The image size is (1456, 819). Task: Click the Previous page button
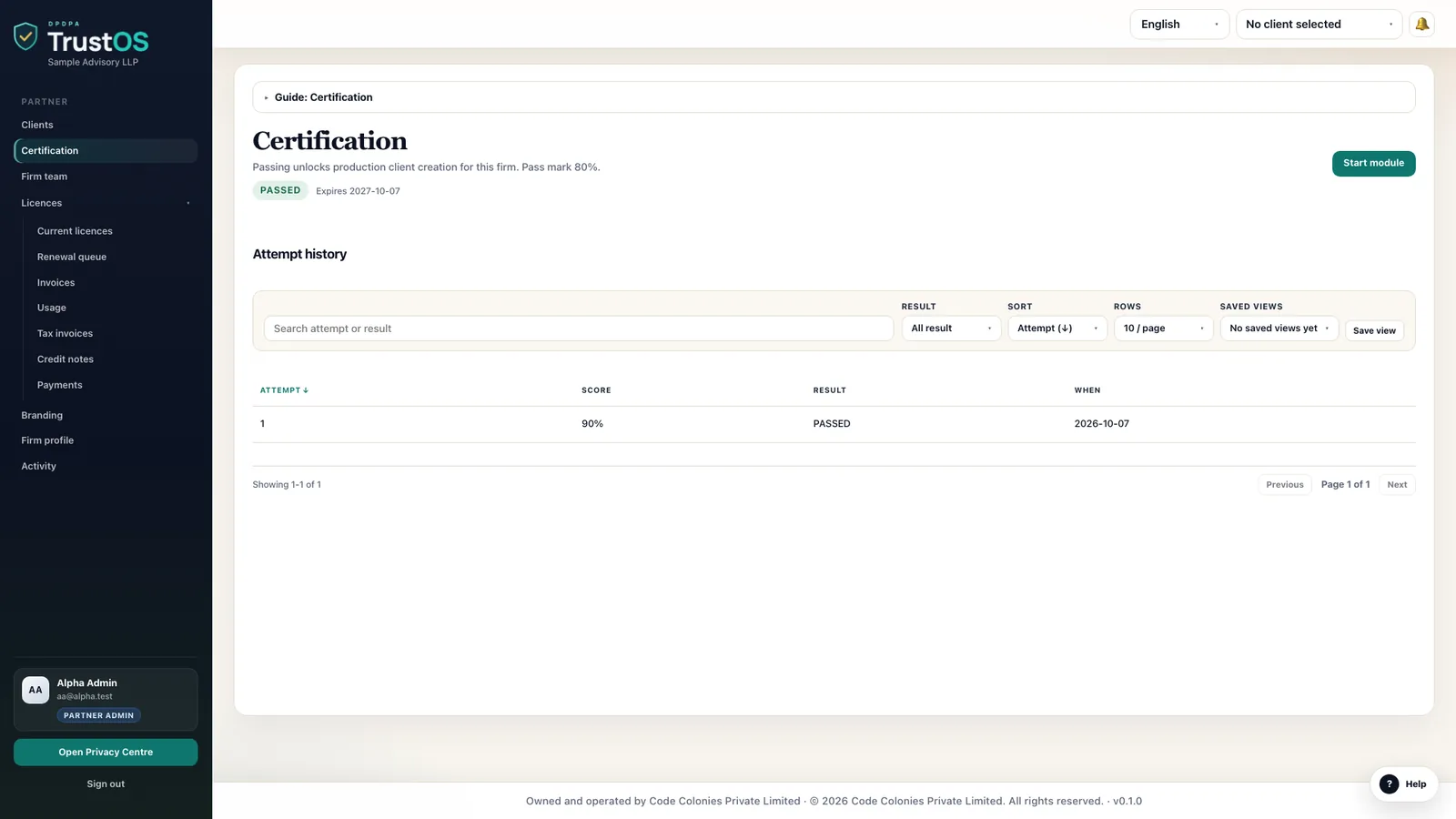1284,485
